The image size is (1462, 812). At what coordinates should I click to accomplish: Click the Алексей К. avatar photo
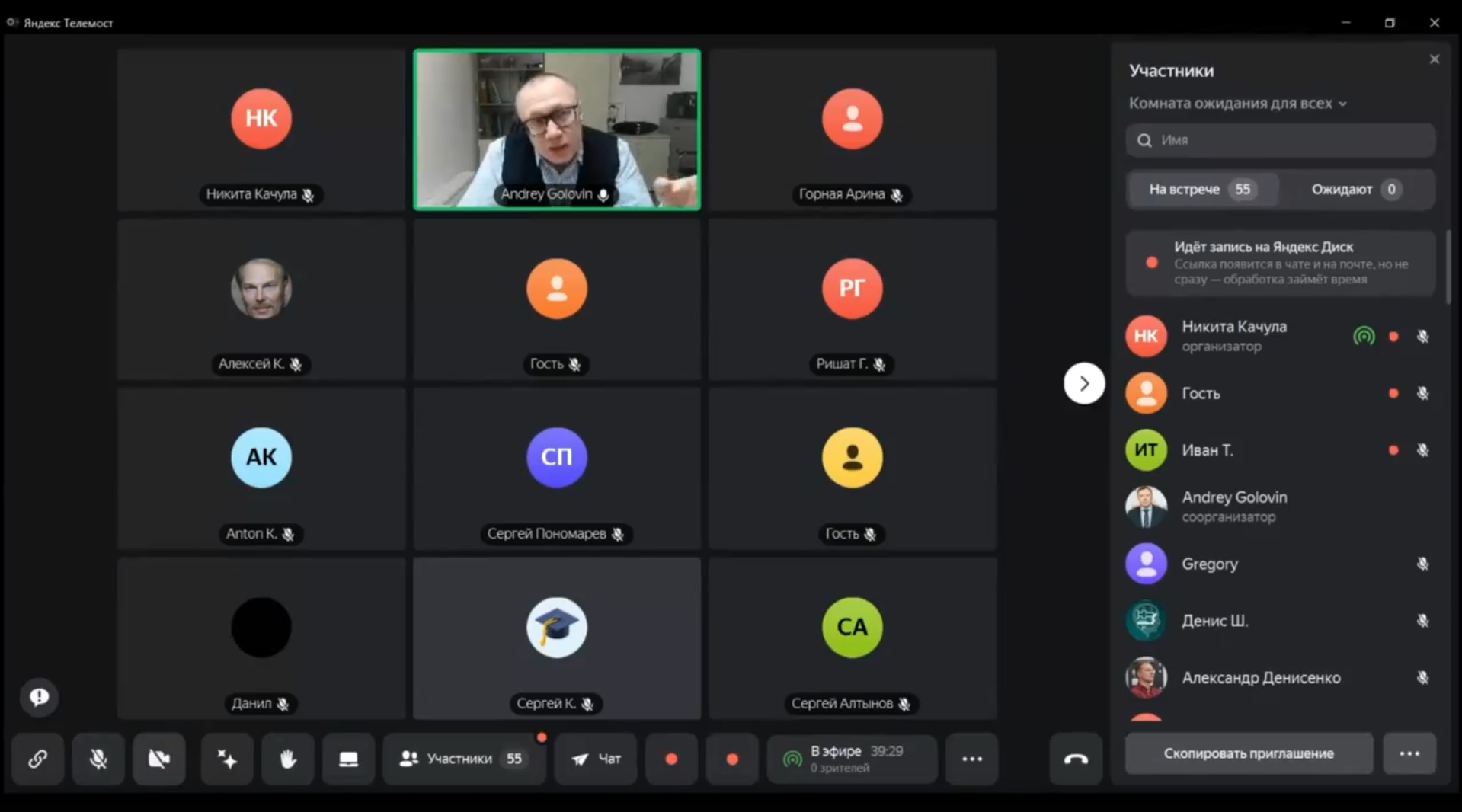(x=261, y=288)
